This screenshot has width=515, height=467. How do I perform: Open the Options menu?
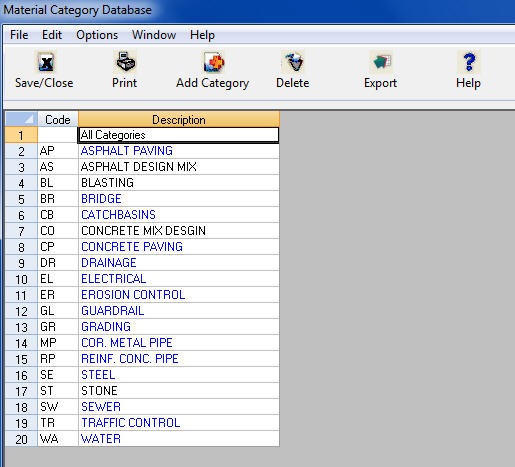pos(97,35)
